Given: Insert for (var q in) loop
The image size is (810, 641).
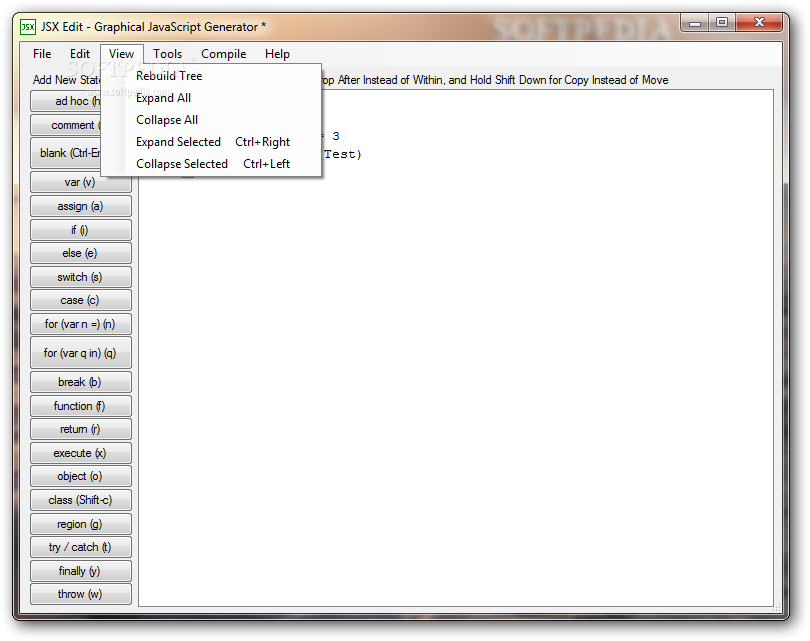Looking at the screenshot, I should tap(81, 353).
